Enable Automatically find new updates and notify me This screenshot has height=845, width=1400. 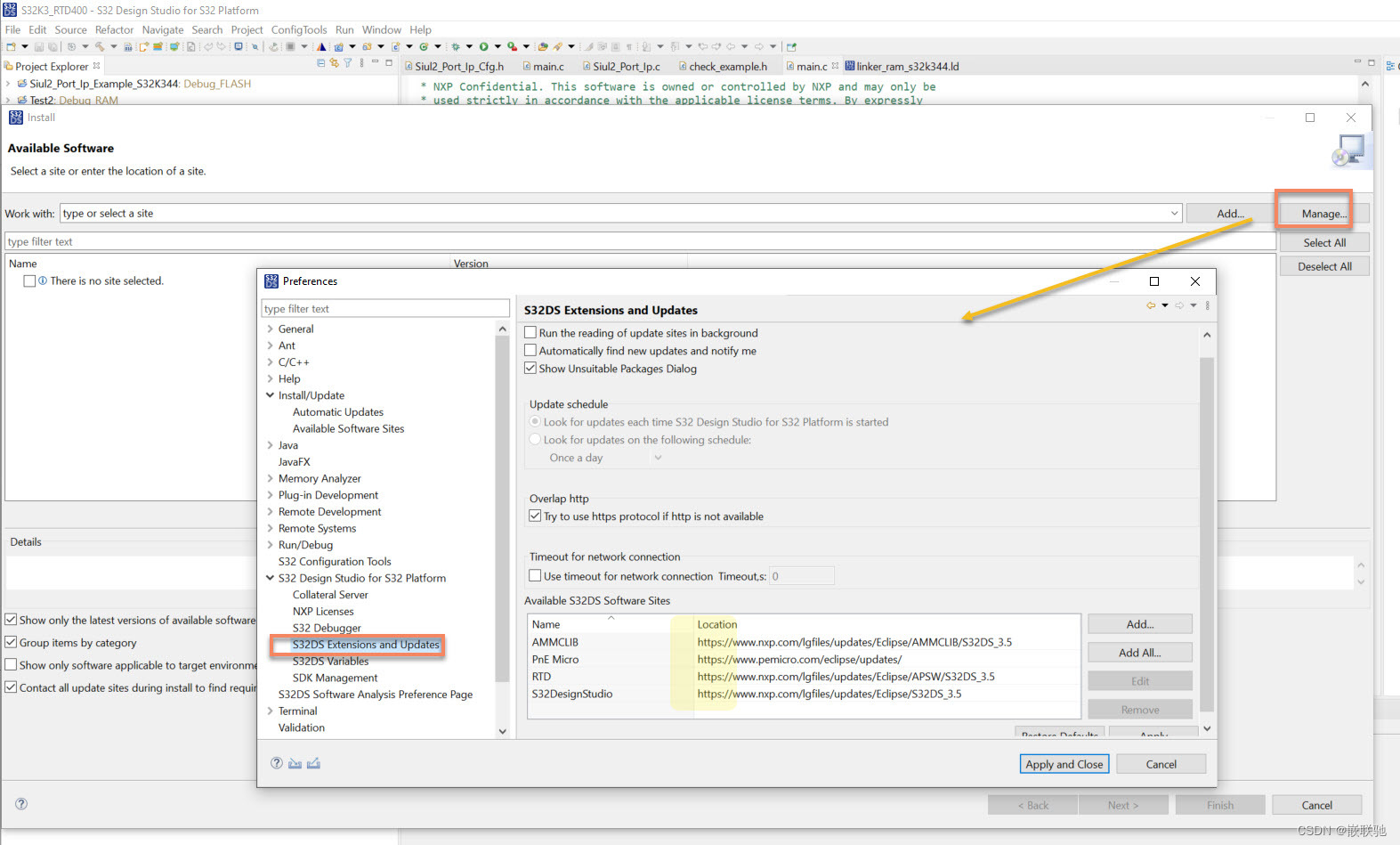[530, 350]
